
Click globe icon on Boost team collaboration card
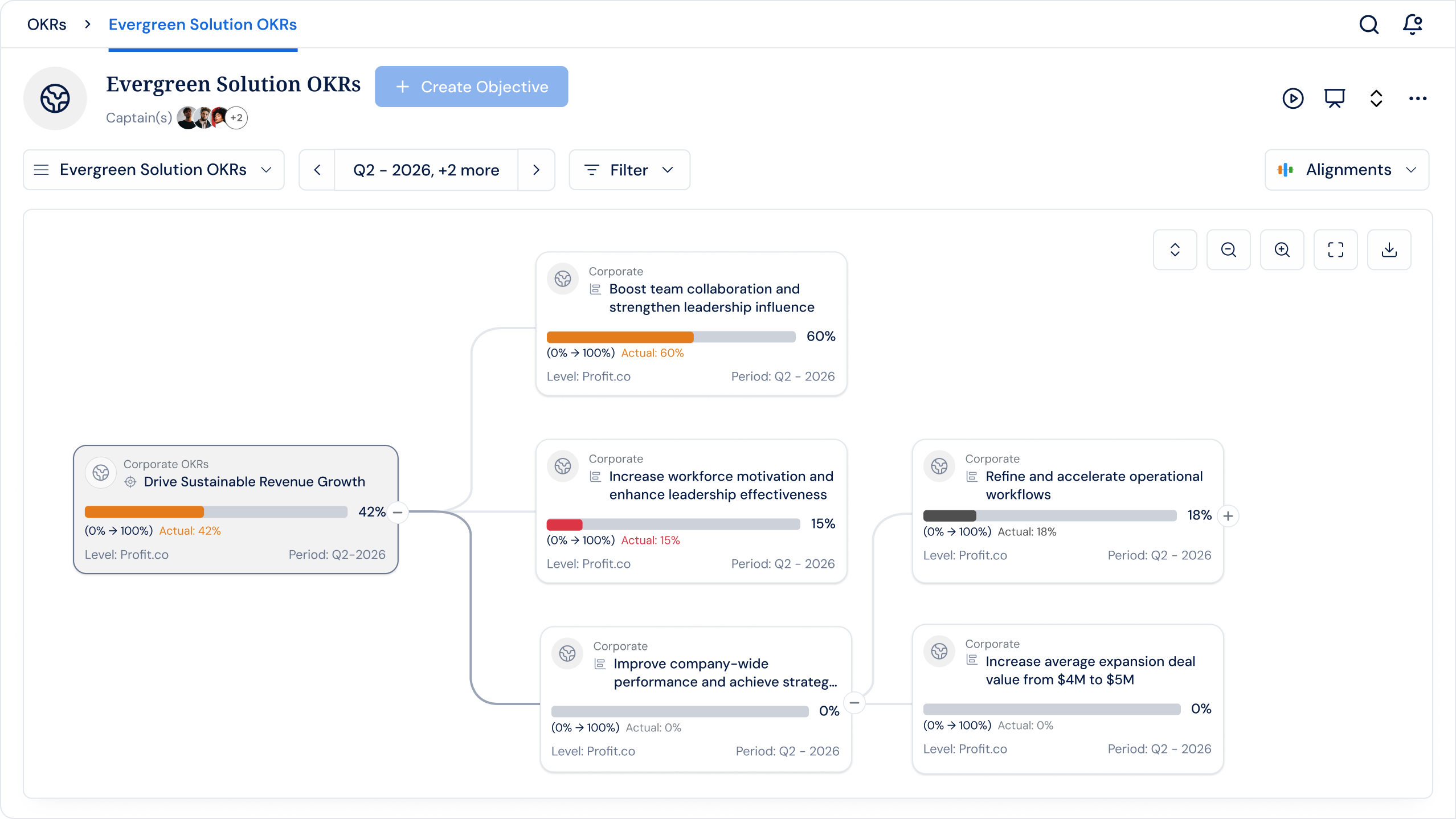point(563,279)
